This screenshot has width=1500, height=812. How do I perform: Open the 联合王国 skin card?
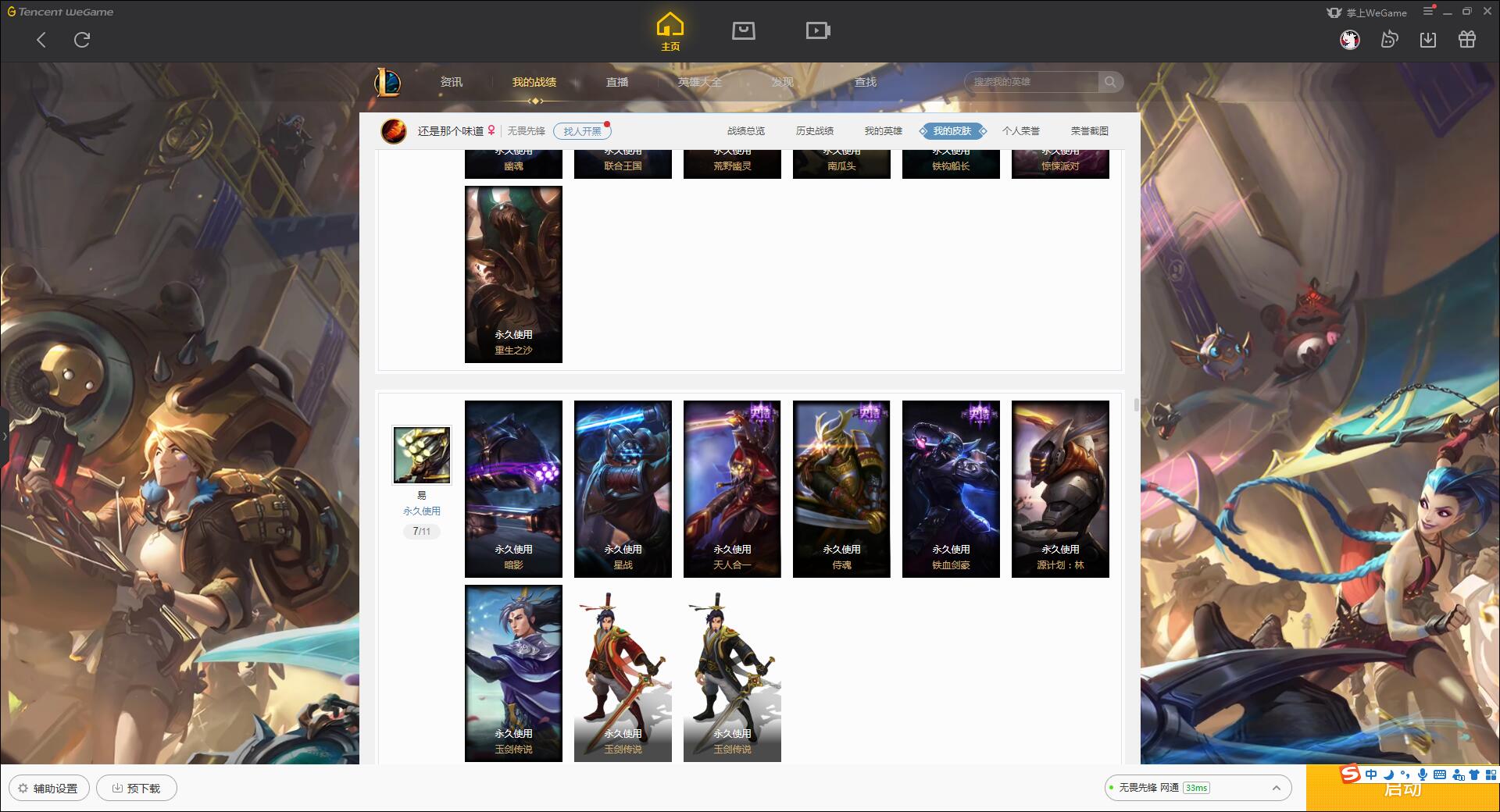coord(623,164)
